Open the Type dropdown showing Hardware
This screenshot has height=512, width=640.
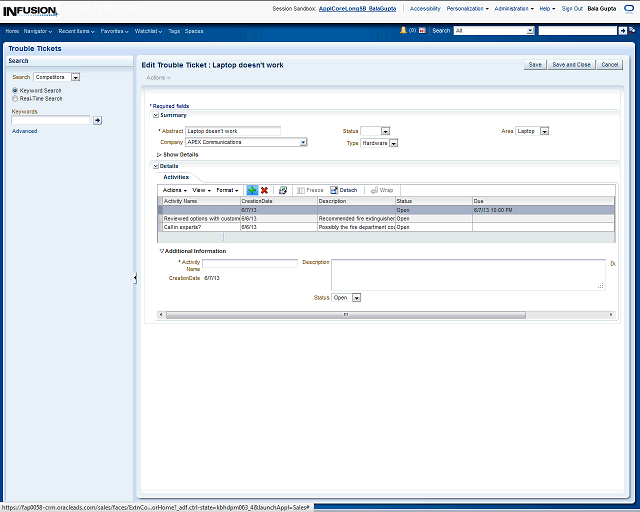coord(393,143)
